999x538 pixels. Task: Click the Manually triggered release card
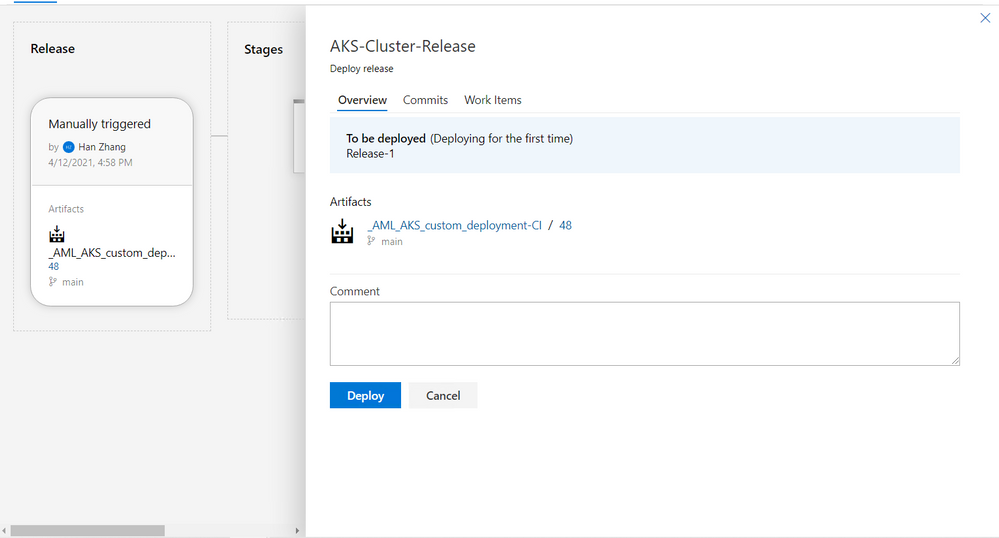[x=111, y=201]
